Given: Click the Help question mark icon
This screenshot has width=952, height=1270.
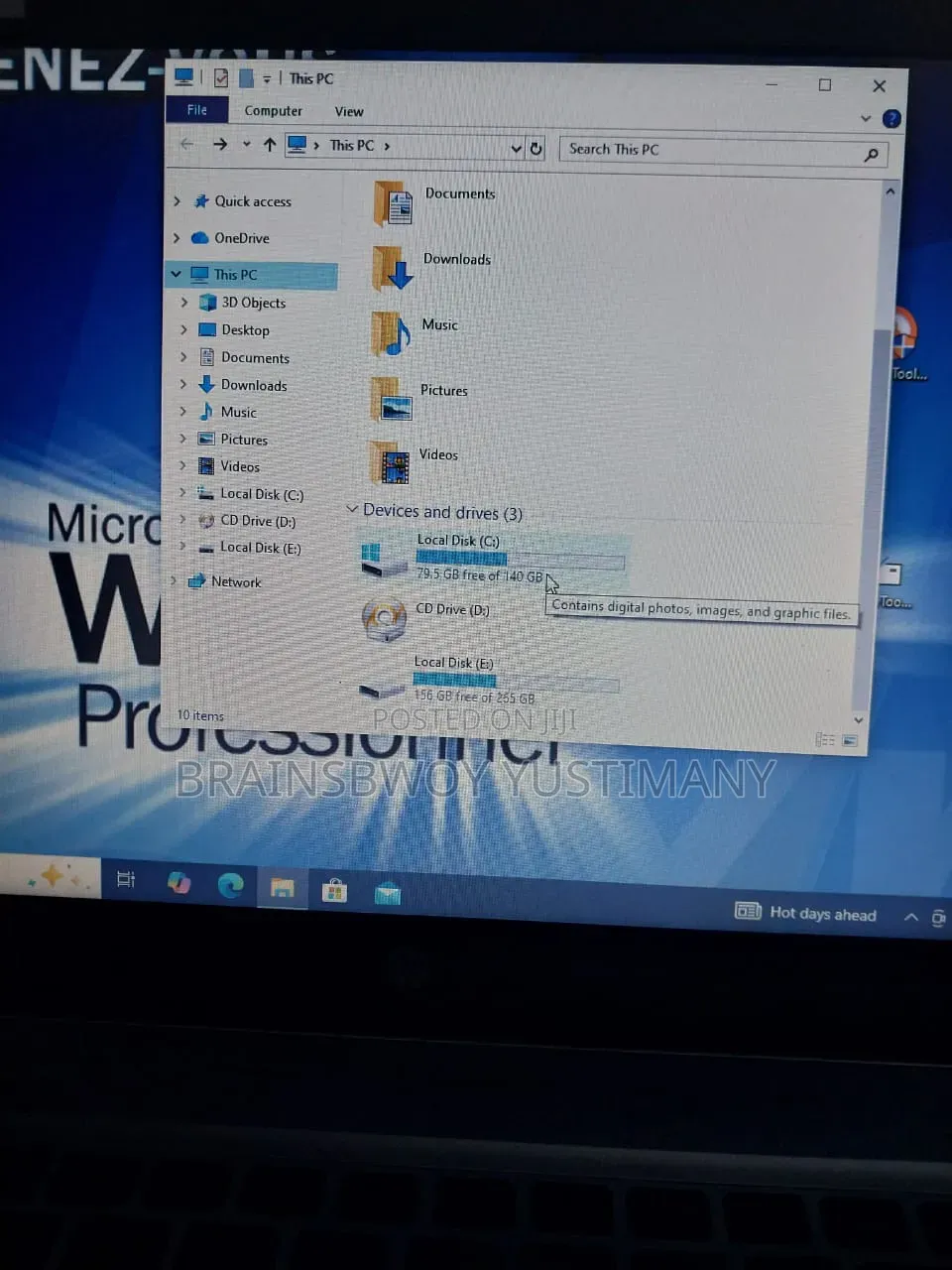Looking at the screenshot, I should click(x=892, y=119).
